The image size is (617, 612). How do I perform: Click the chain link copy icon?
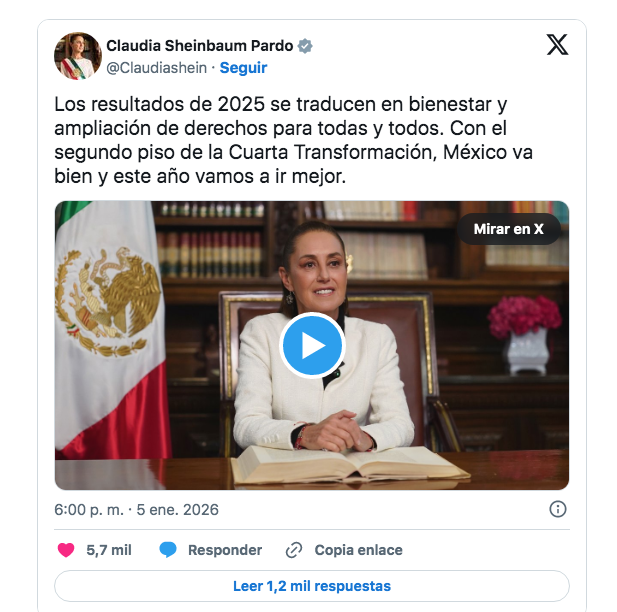(x=294, y=550)
